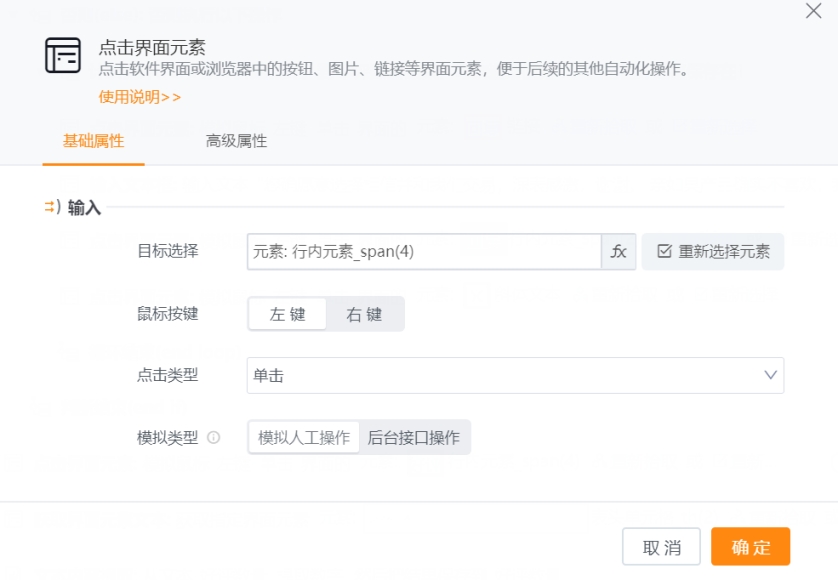
Task: Open the 点击类型 dropdown
Action: pyautogui.click(x=515, y=375)
